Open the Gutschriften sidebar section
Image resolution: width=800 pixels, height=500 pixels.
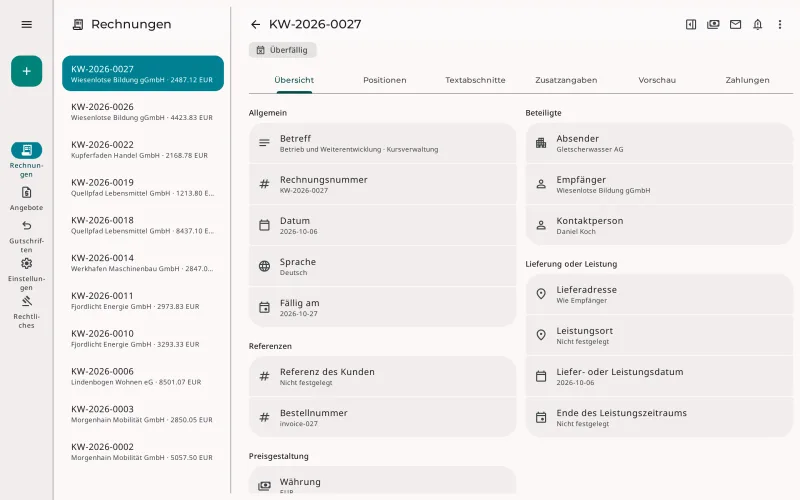point(27,236)
